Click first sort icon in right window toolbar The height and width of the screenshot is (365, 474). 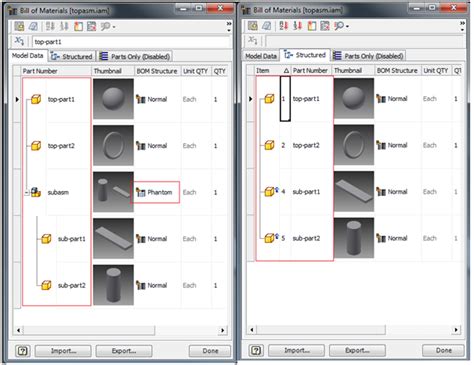coord(284,26)
